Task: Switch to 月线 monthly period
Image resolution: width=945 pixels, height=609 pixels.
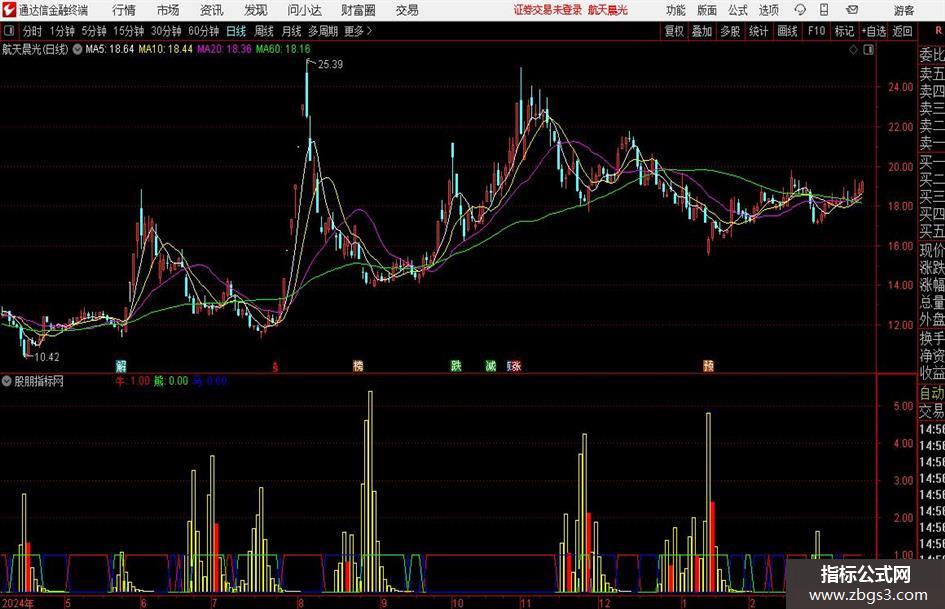Action: click(x=291, y=31)
